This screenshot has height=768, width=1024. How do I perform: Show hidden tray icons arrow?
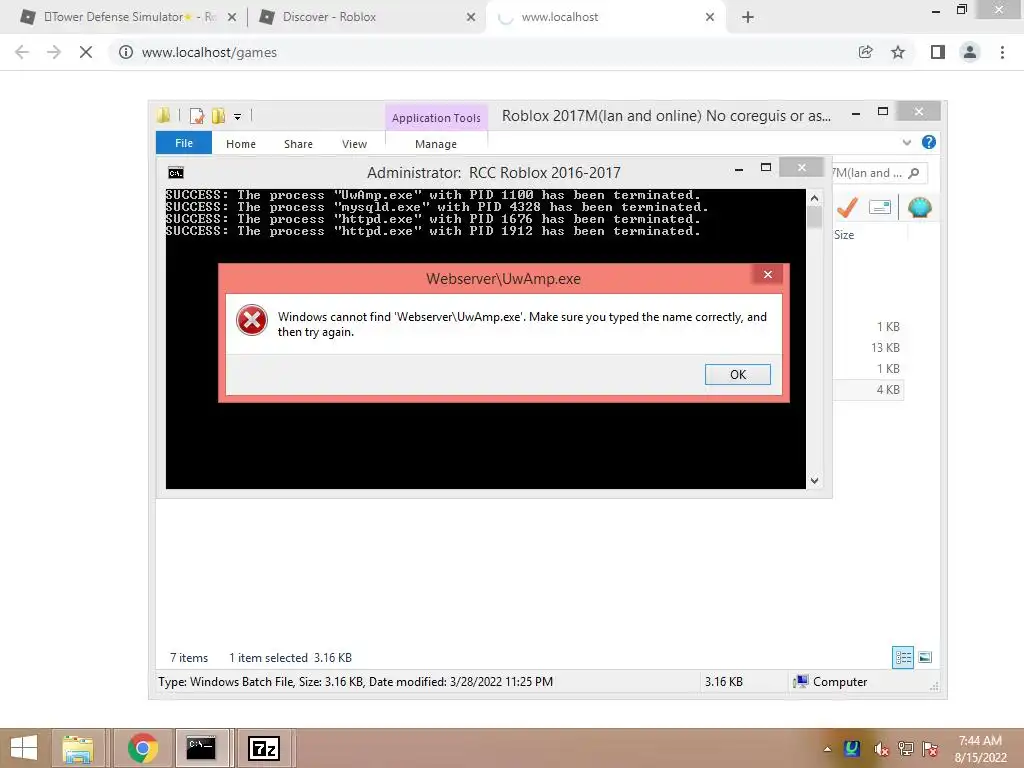(827, 749)
